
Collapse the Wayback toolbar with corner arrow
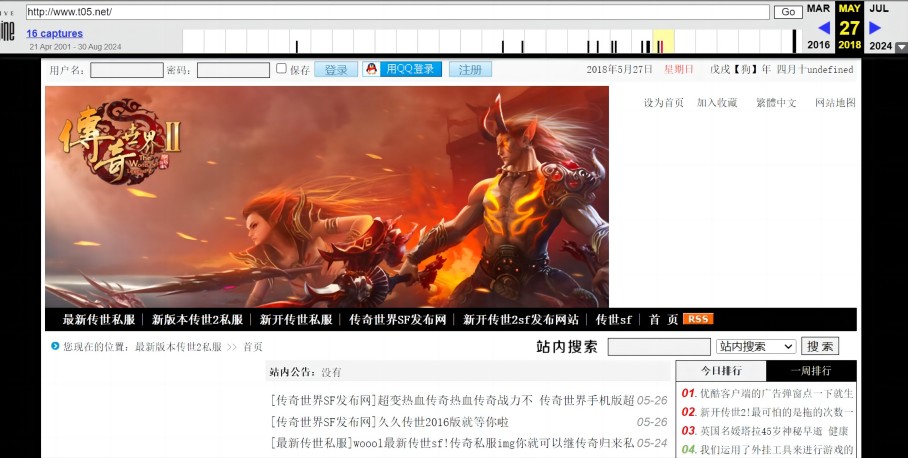coord(901,47)
